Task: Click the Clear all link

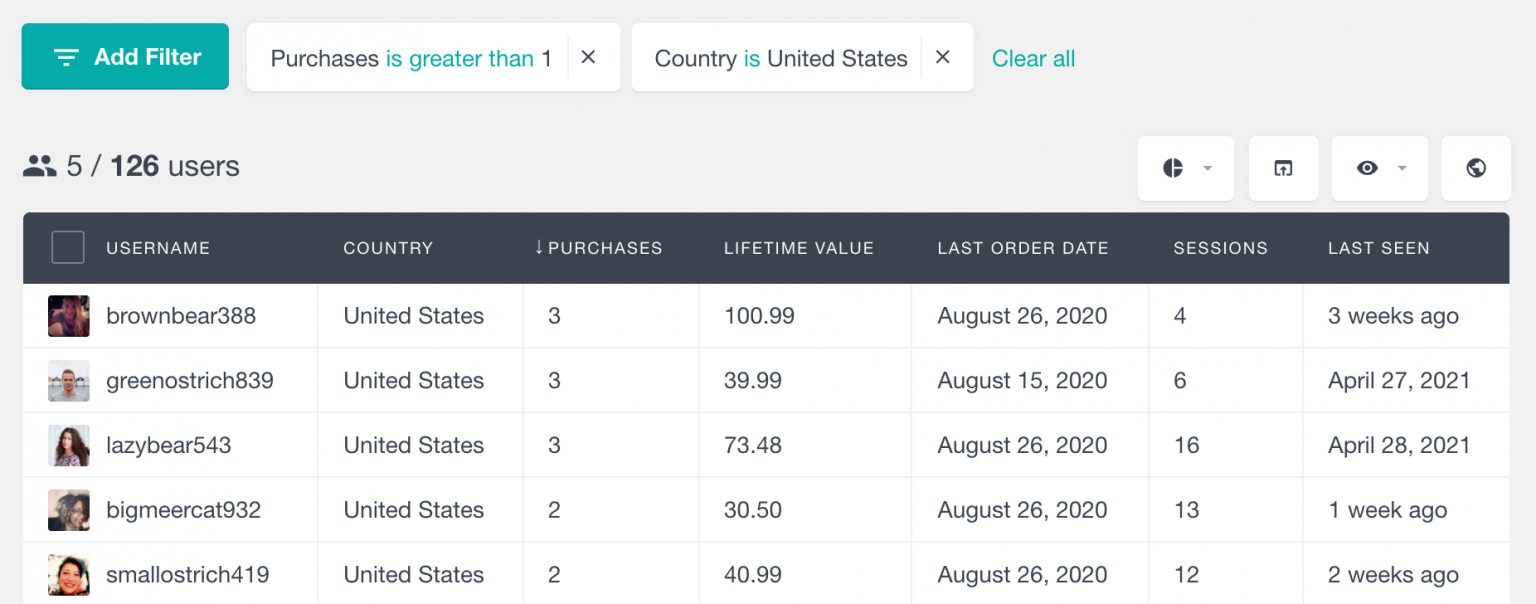Action: click(1033, 58)
